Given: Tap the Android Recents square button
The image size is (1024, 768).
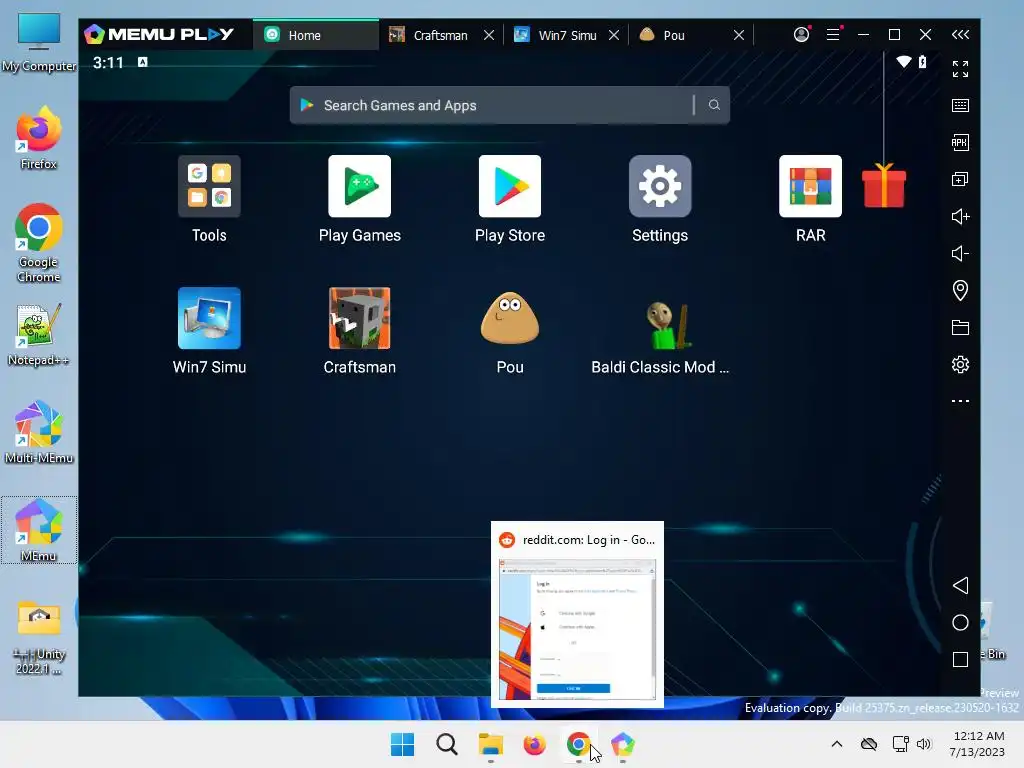Looking at the screenshot, I should point(960,660).
